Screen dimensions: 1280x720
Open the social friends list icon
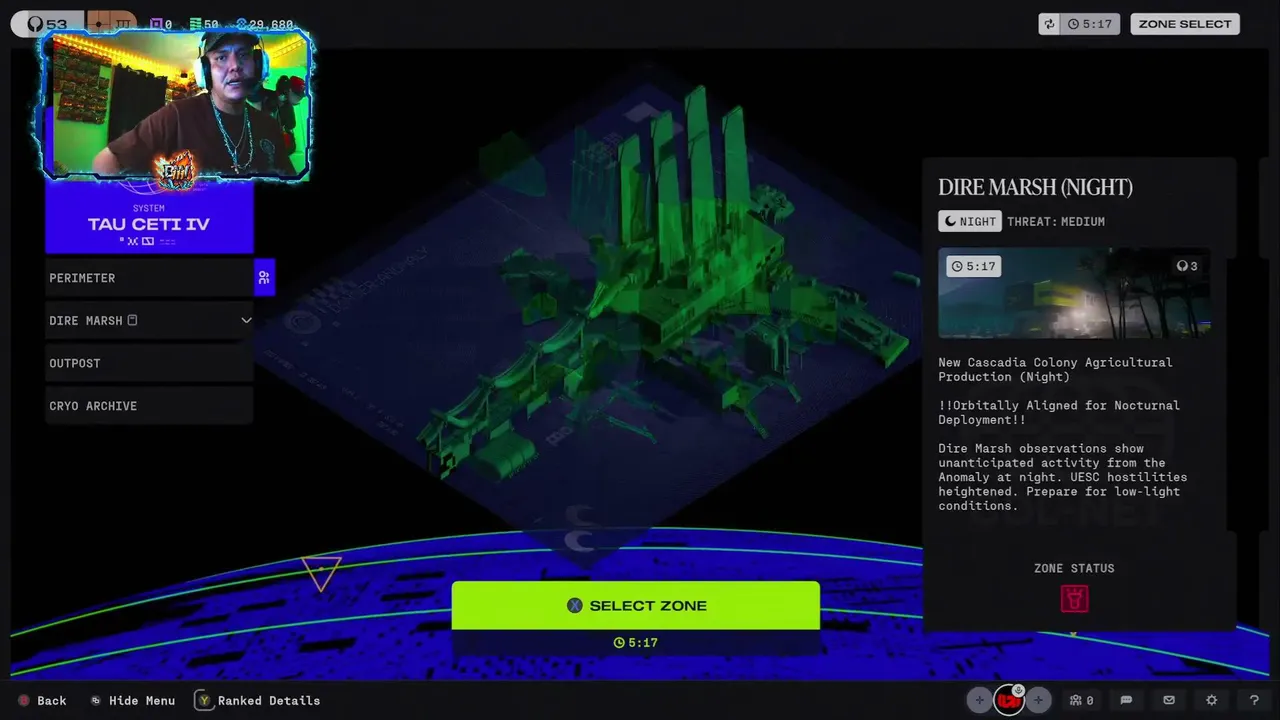point(1081,701)
